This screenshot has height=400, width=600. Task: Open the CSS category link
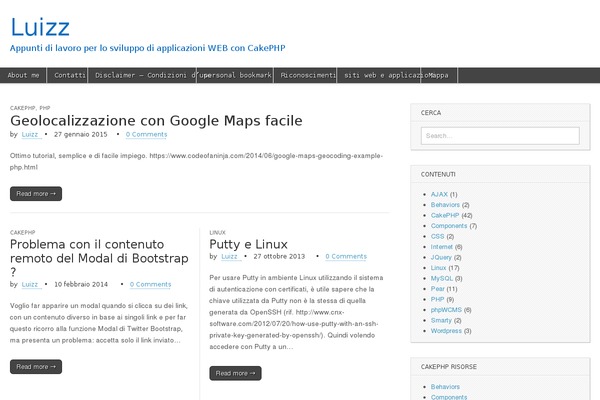click(x=437, y=237)
